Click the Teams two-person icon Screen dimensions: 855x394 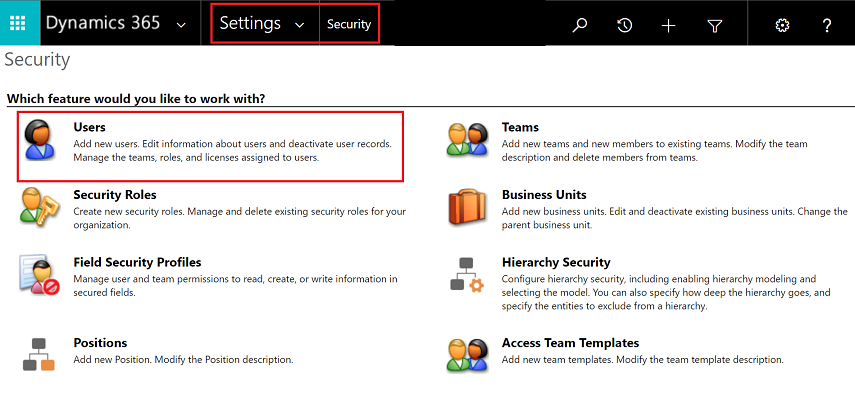click(x=467, y=141)
